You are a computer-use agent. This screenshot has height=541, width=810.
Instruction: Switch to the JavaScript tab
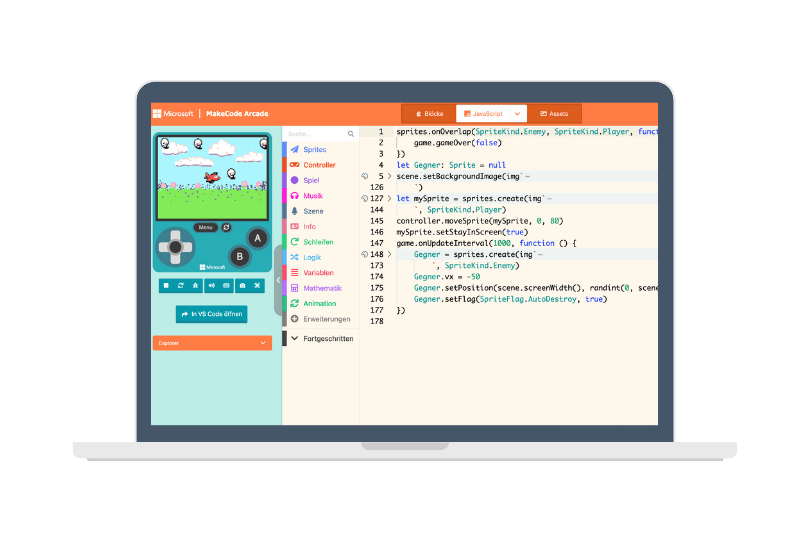[x=483, y=114]
